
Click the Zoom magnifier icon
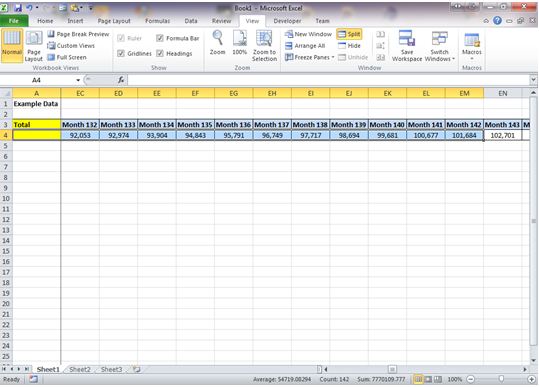pos(218,38)
